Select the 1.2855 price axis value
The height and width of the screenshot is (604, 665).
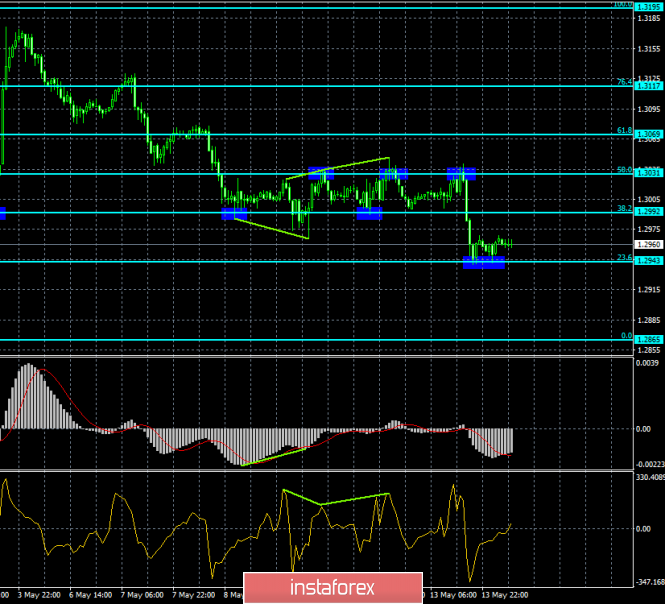coord(649,350)
